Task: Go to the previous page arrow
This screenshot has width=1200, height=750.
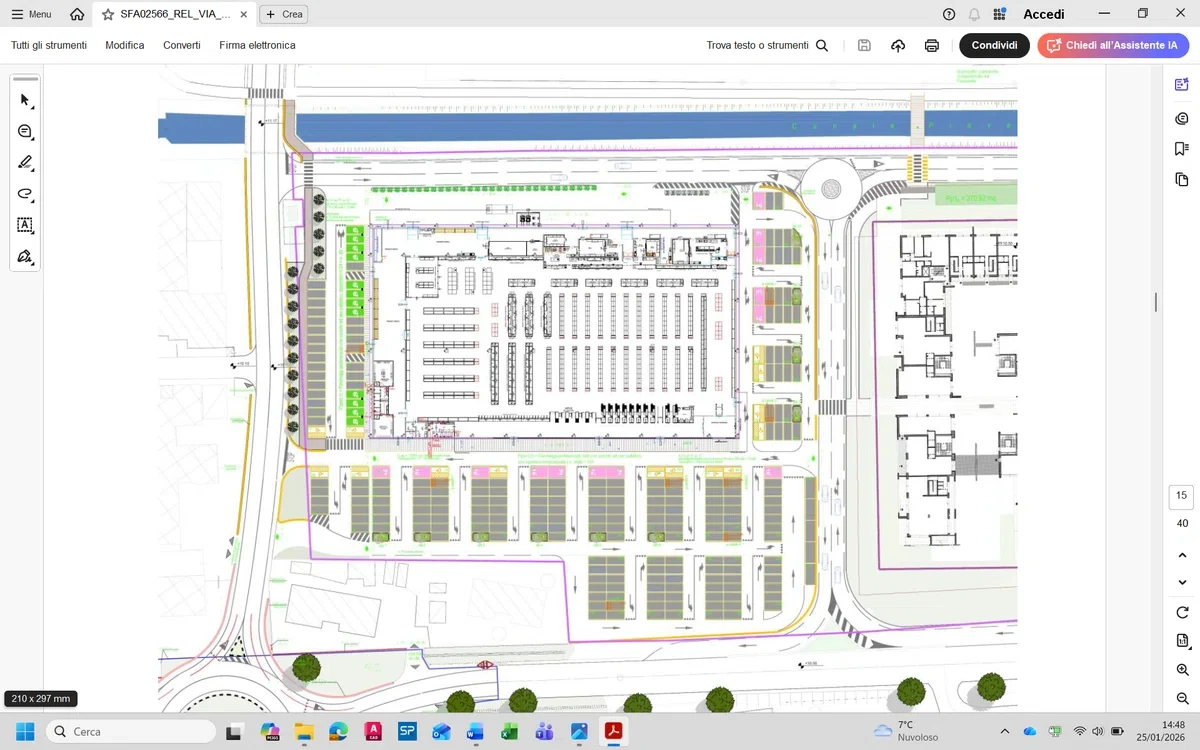Action: [x=1182, y=555]
